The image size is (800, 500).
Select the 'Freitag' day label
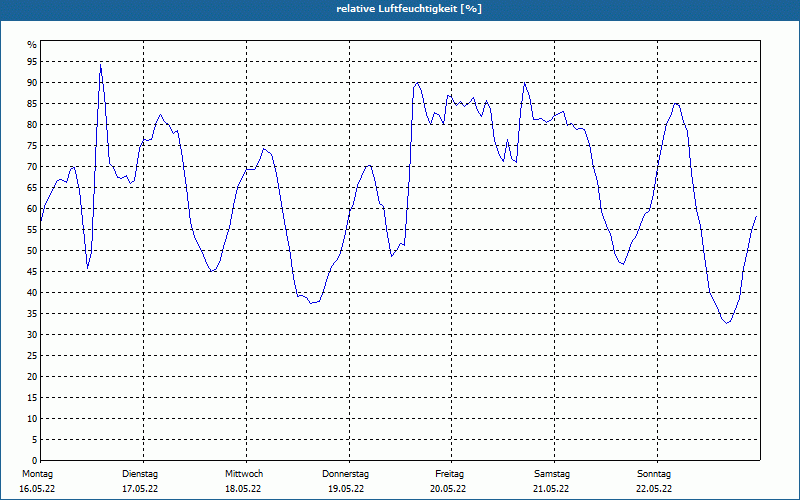449,474
